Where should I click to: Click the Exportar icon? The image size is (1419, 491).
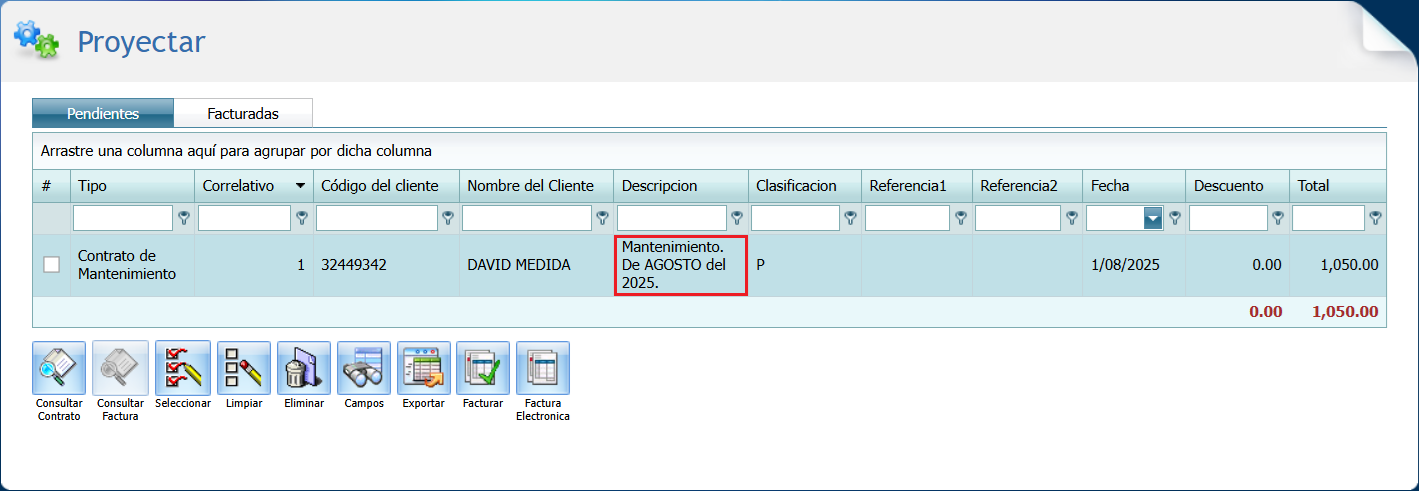[x=423, y=368]
